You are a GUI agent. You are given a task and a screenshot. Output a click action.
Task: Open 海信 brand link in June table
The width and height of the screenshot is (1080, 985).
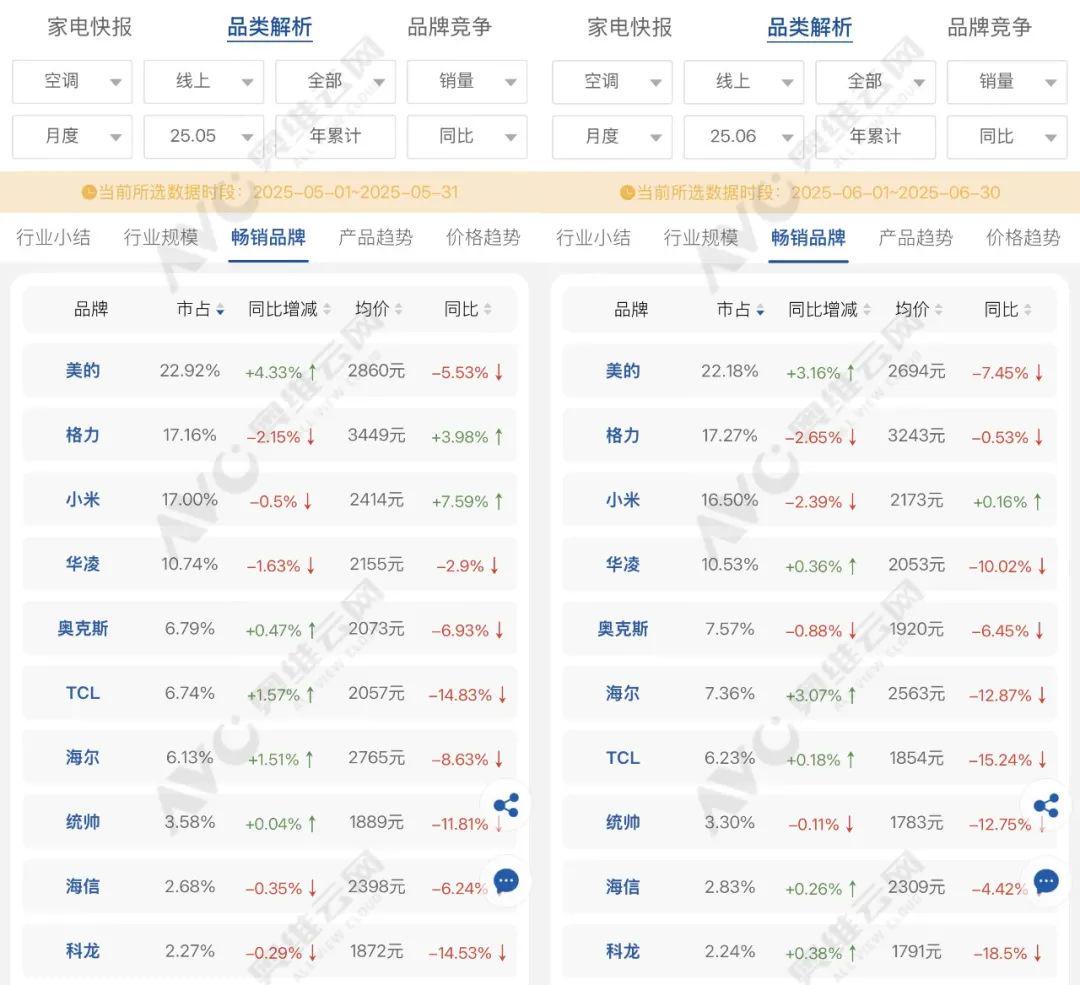tap(623, 886)
